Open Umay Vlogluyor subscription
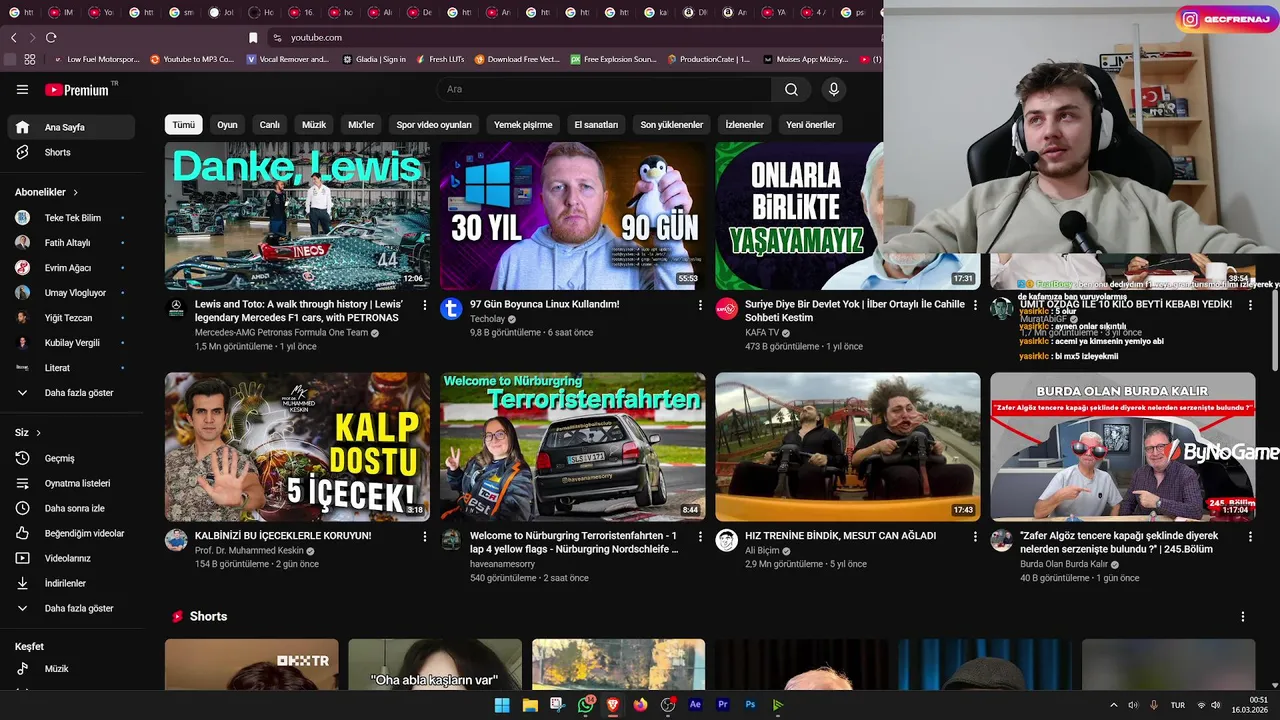 tap(71, 292)
